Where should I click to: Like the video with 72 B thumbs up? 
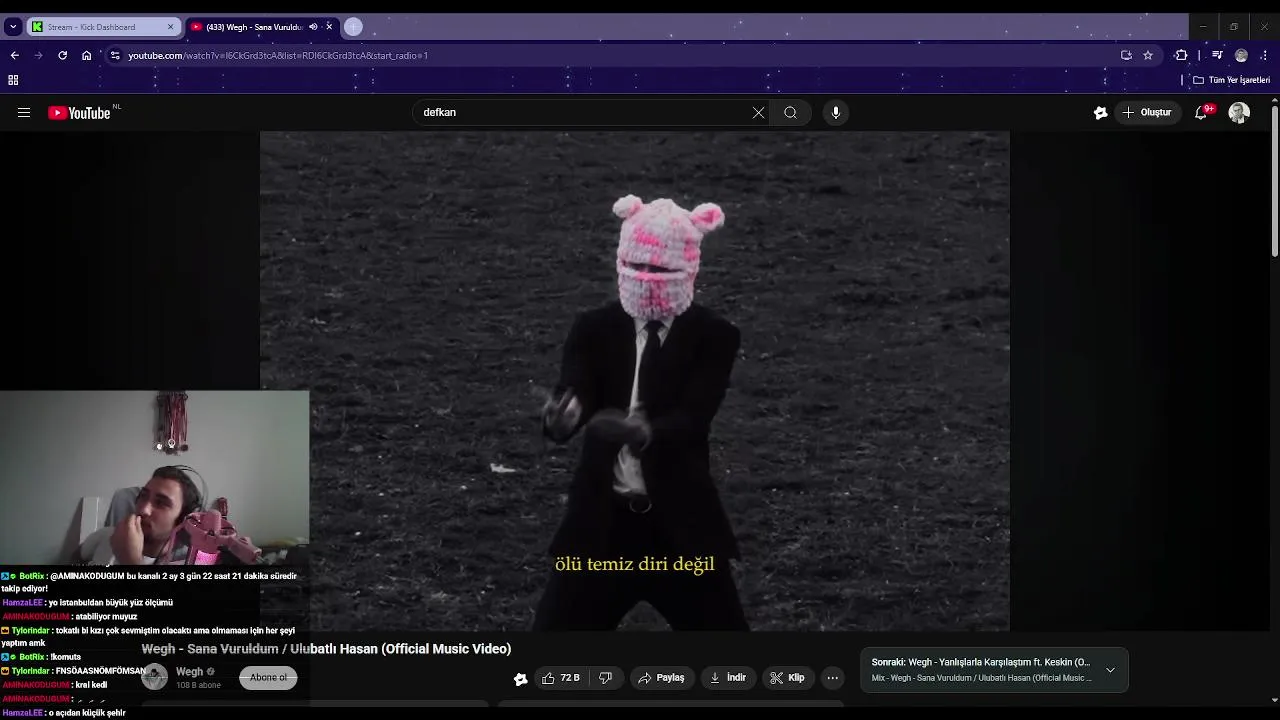(x=560, y=678)
